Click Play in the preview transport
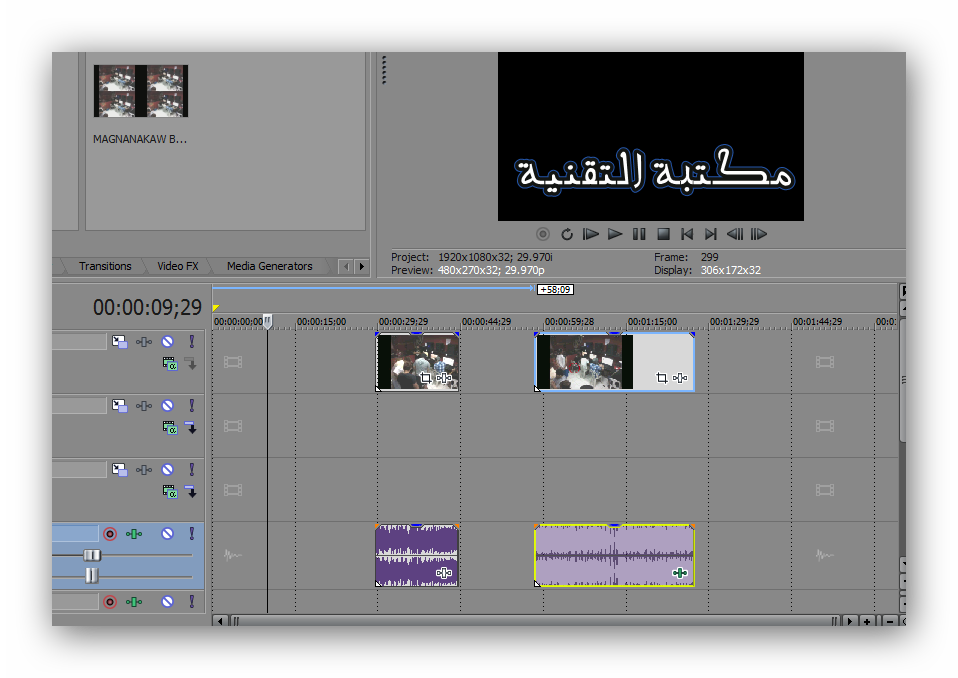Viewport: 958px width, 678px height. tap(615, 234)
